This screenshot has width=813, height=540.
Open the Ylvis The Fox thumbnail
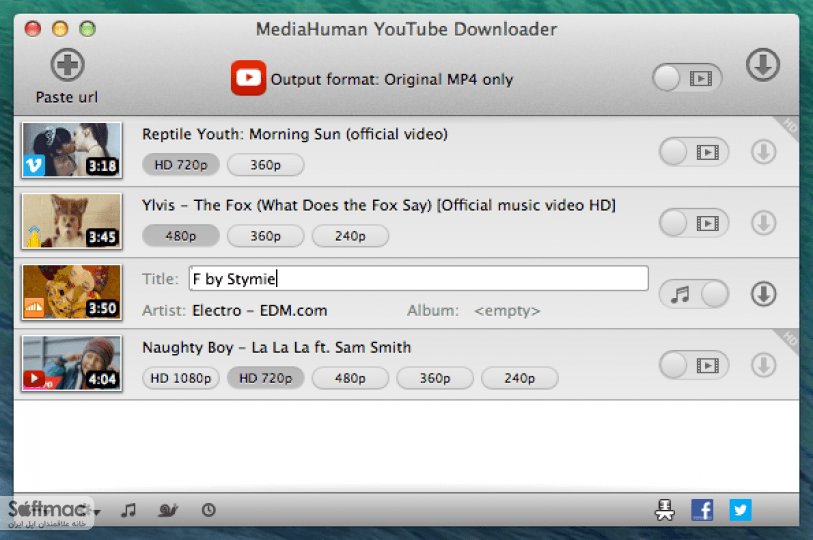click(x=72, y=221)
